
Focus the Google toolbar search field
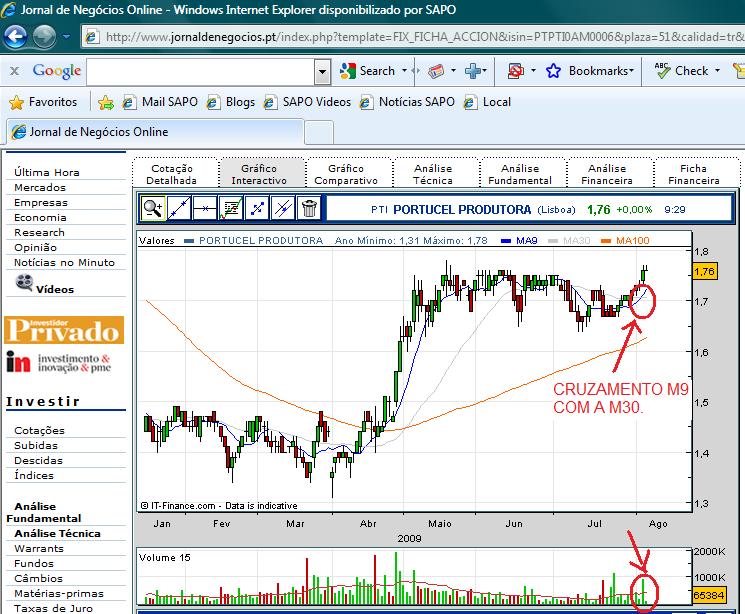201,72
